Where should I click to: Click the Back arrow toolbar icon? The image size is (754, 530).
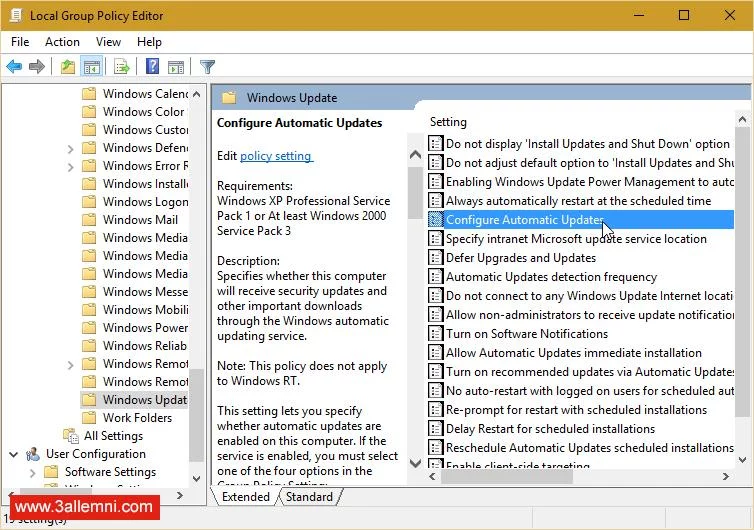point(14,67)
